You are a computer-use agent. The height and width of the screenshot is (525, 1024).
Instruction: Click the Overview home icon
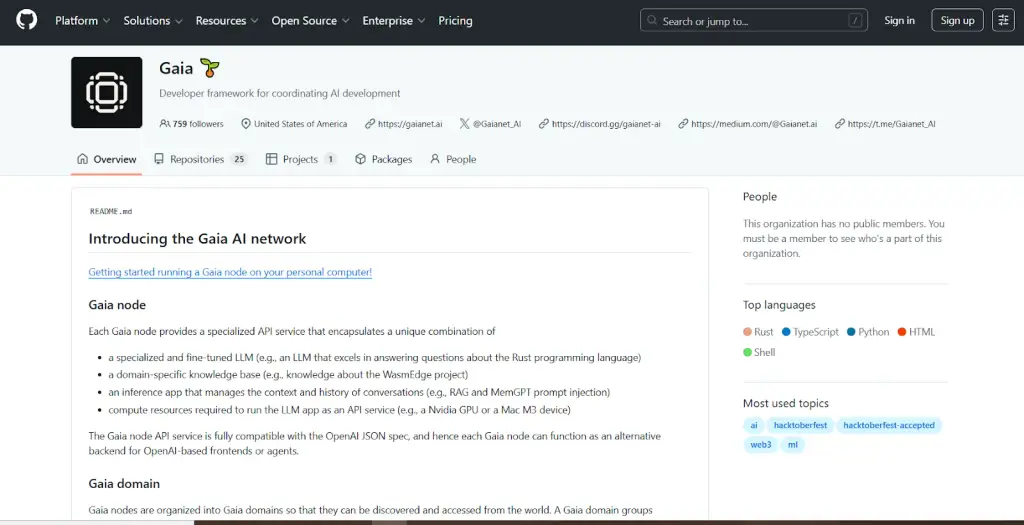coord(82,159)
